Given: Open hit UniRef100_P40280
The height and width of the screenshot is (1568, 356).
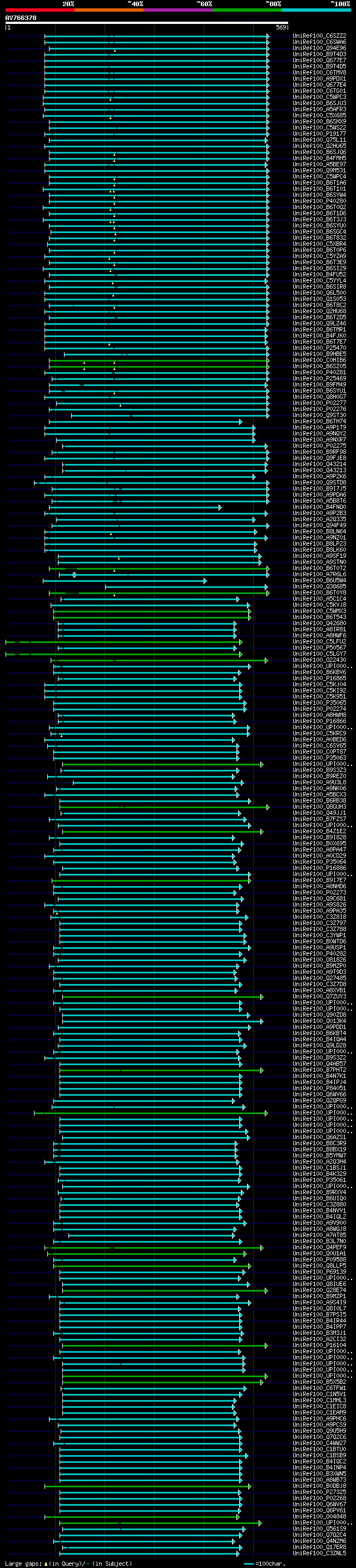Looking at the screenshot, I should [x=319, y=201].
